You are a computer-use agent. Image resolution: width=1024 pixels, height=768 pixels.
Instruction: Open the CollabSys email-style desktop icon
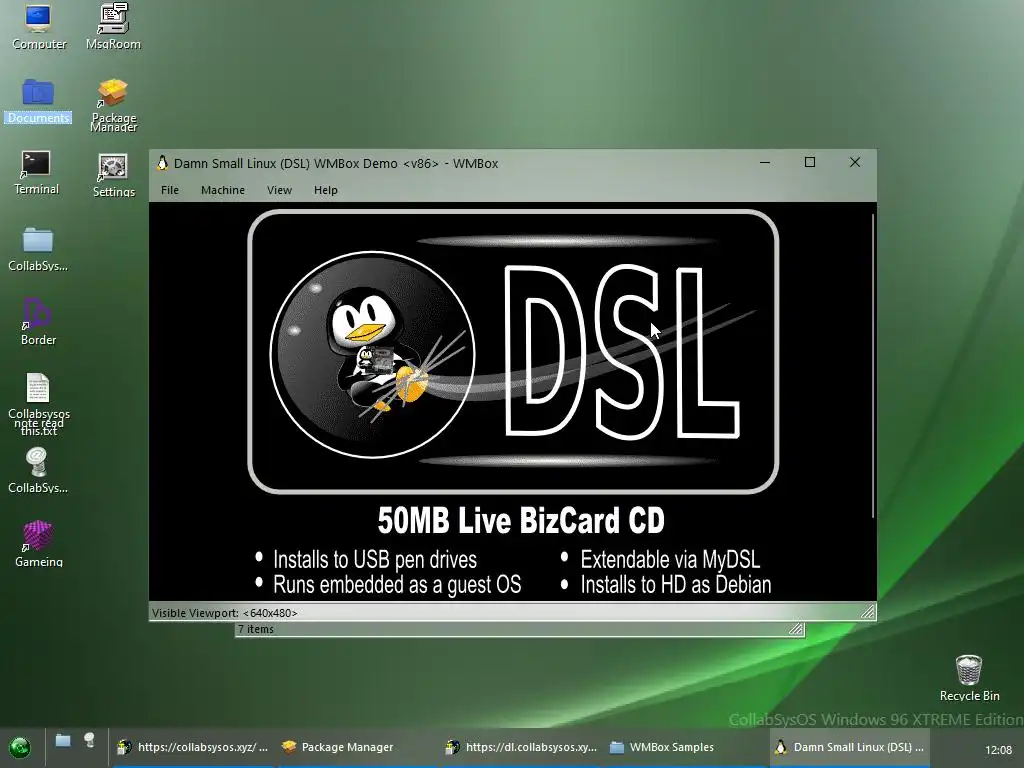[38, 470]
